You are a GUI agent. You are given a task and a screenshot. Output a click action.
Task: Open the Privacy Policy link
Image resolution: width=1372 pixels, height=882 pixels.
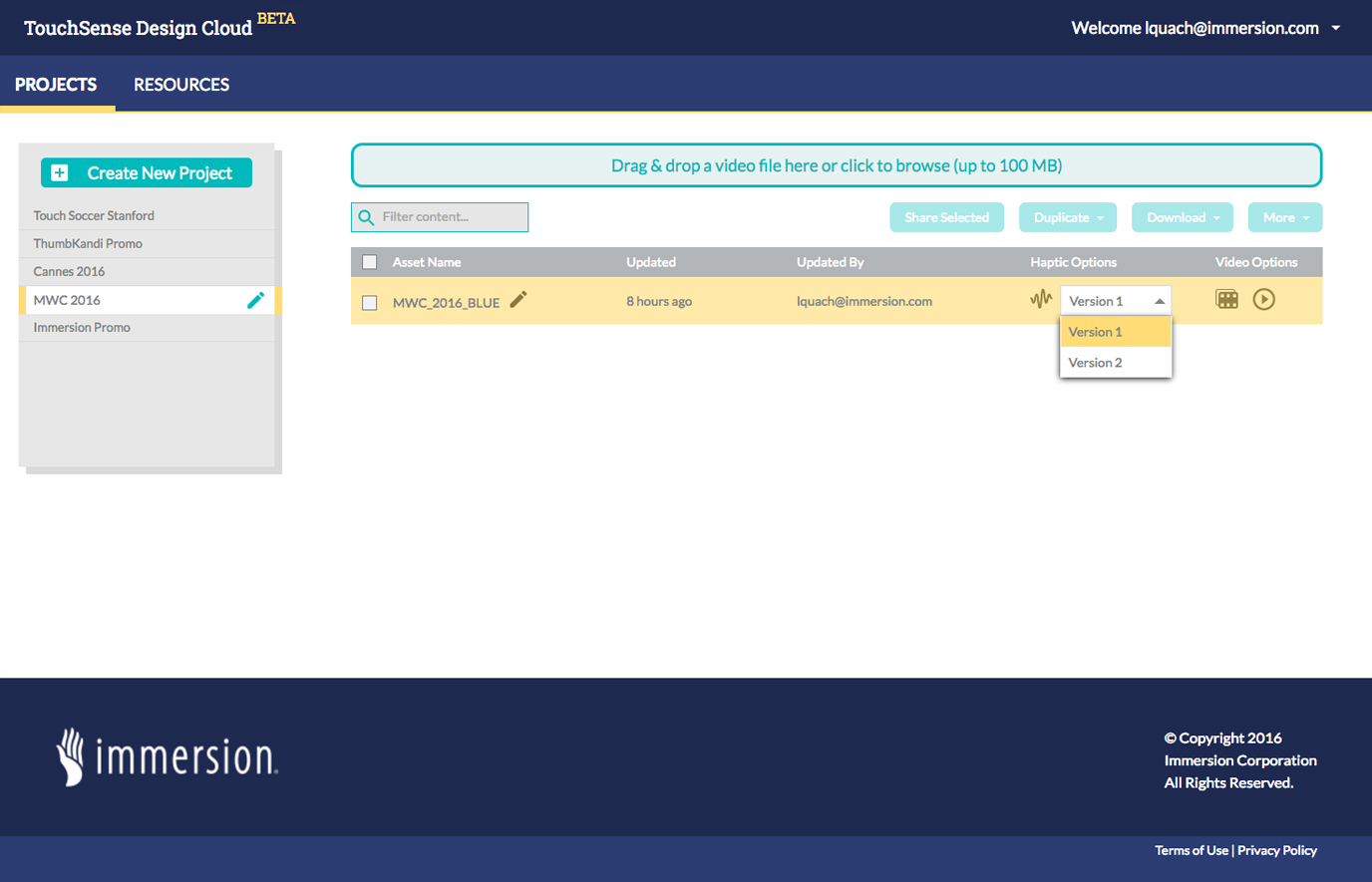(x=1277, y=850)
